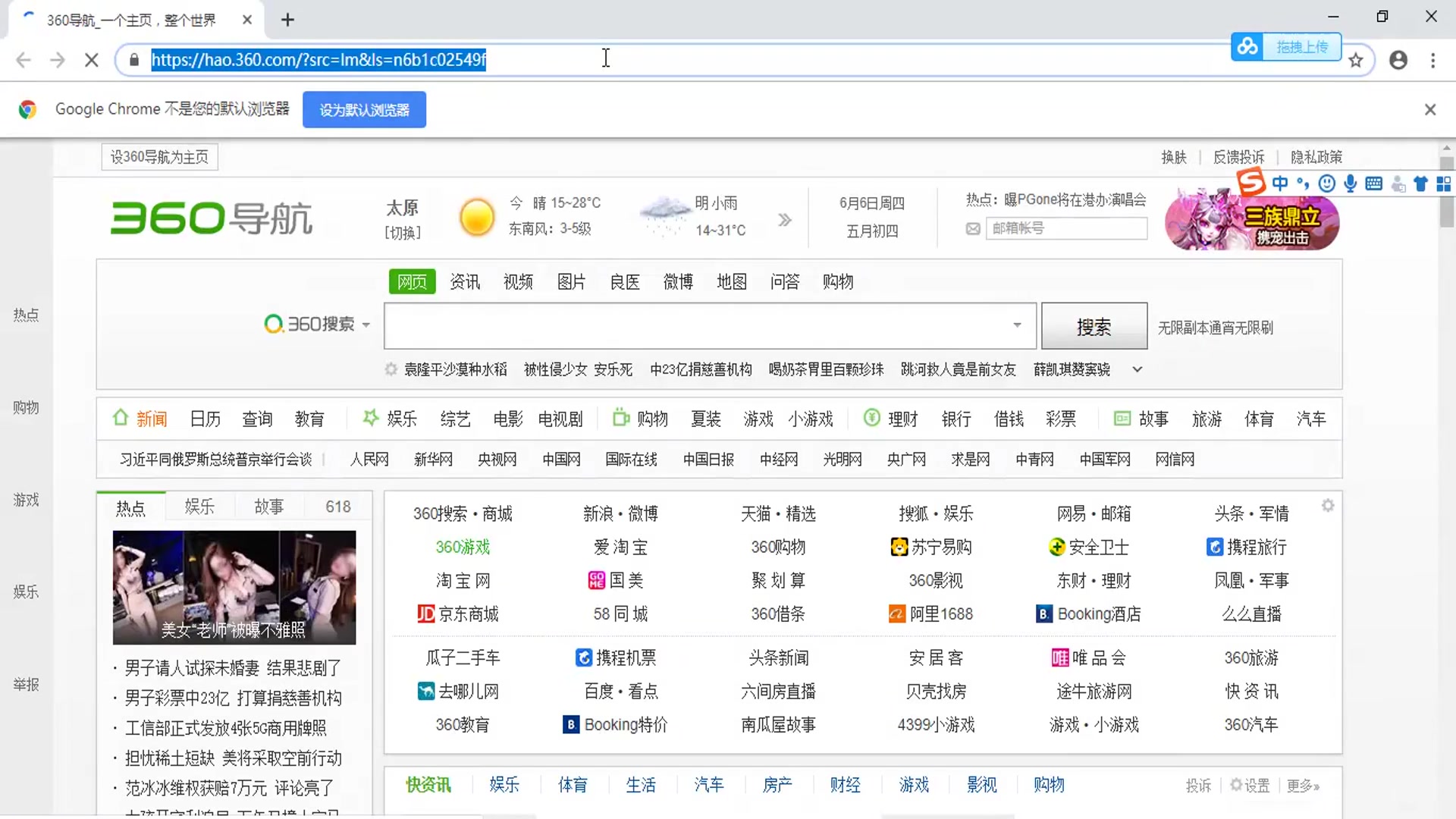This screenshot has width=1456, height=819.
Task: Open Chrome profile account icon
Action: point(1398,61)
